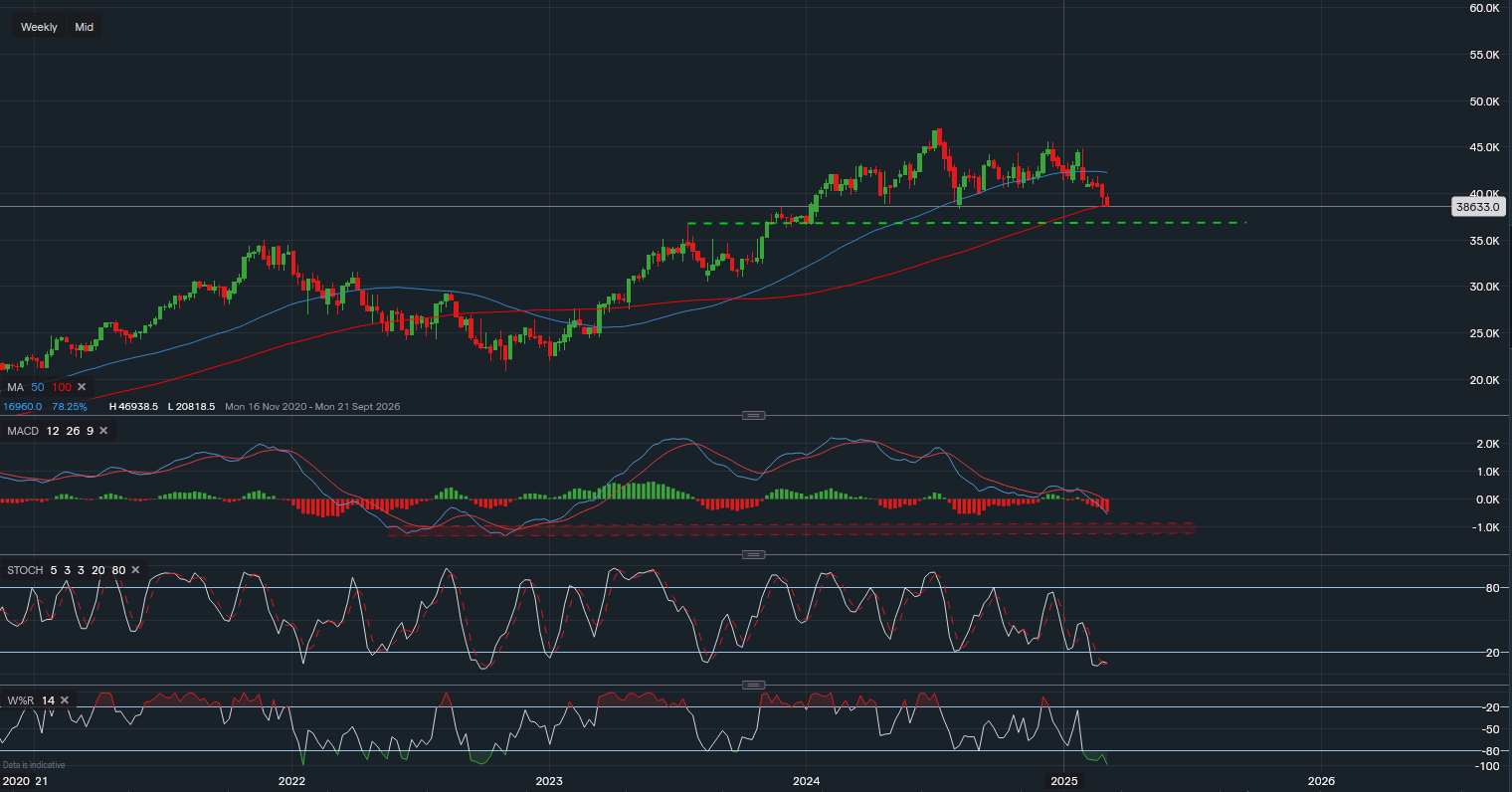Click the 26 parameter in the MACD label
This screenshot has height=792, width=1512.
point(72,431)
